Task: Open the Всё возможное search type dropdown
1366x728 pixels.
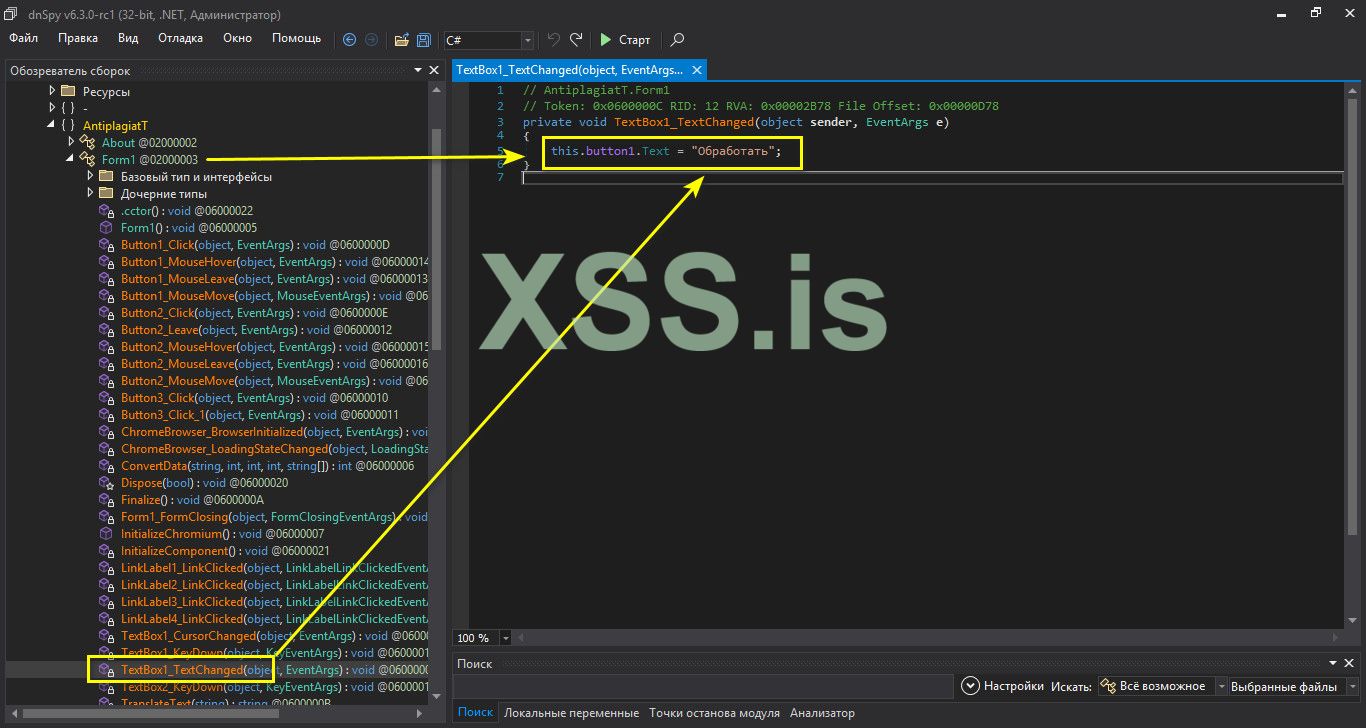Action: [x=1221, y=687]
